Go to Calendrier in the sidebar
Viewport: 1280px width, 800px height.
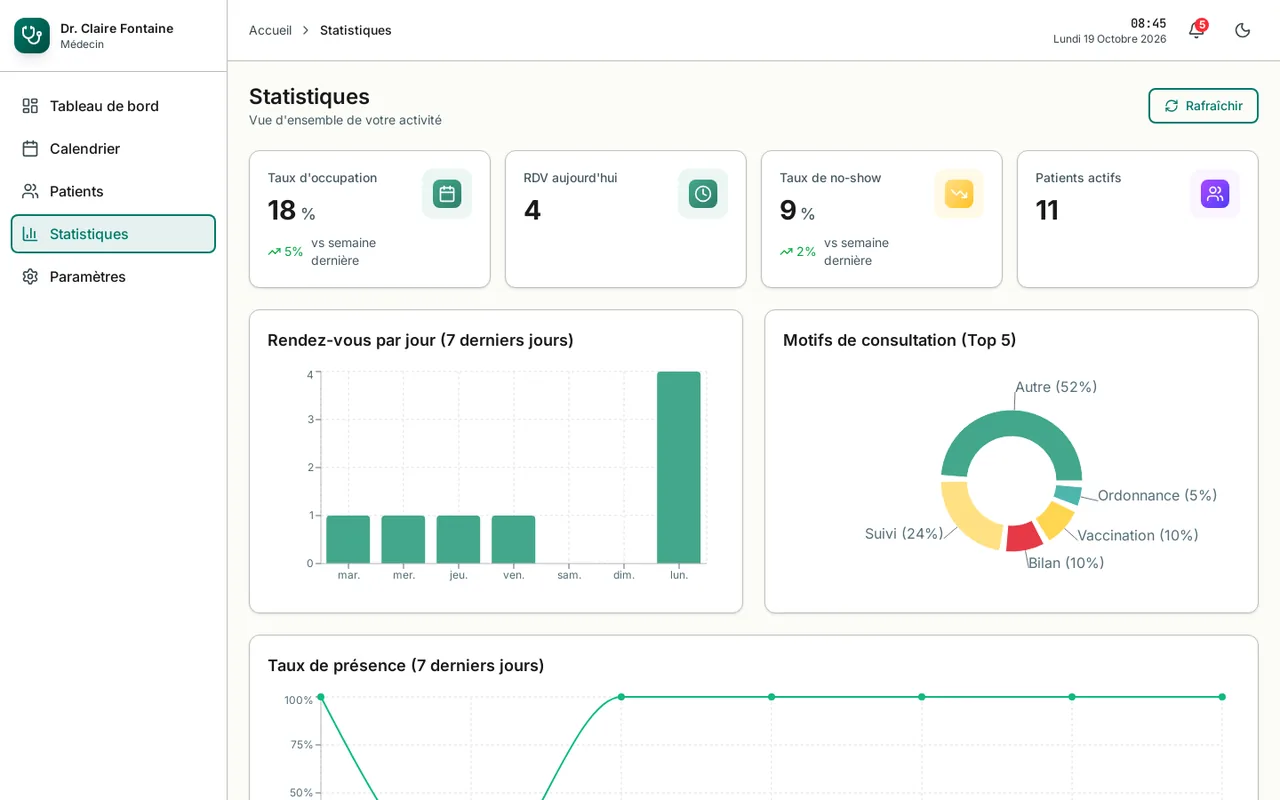[x=113, y=149]
